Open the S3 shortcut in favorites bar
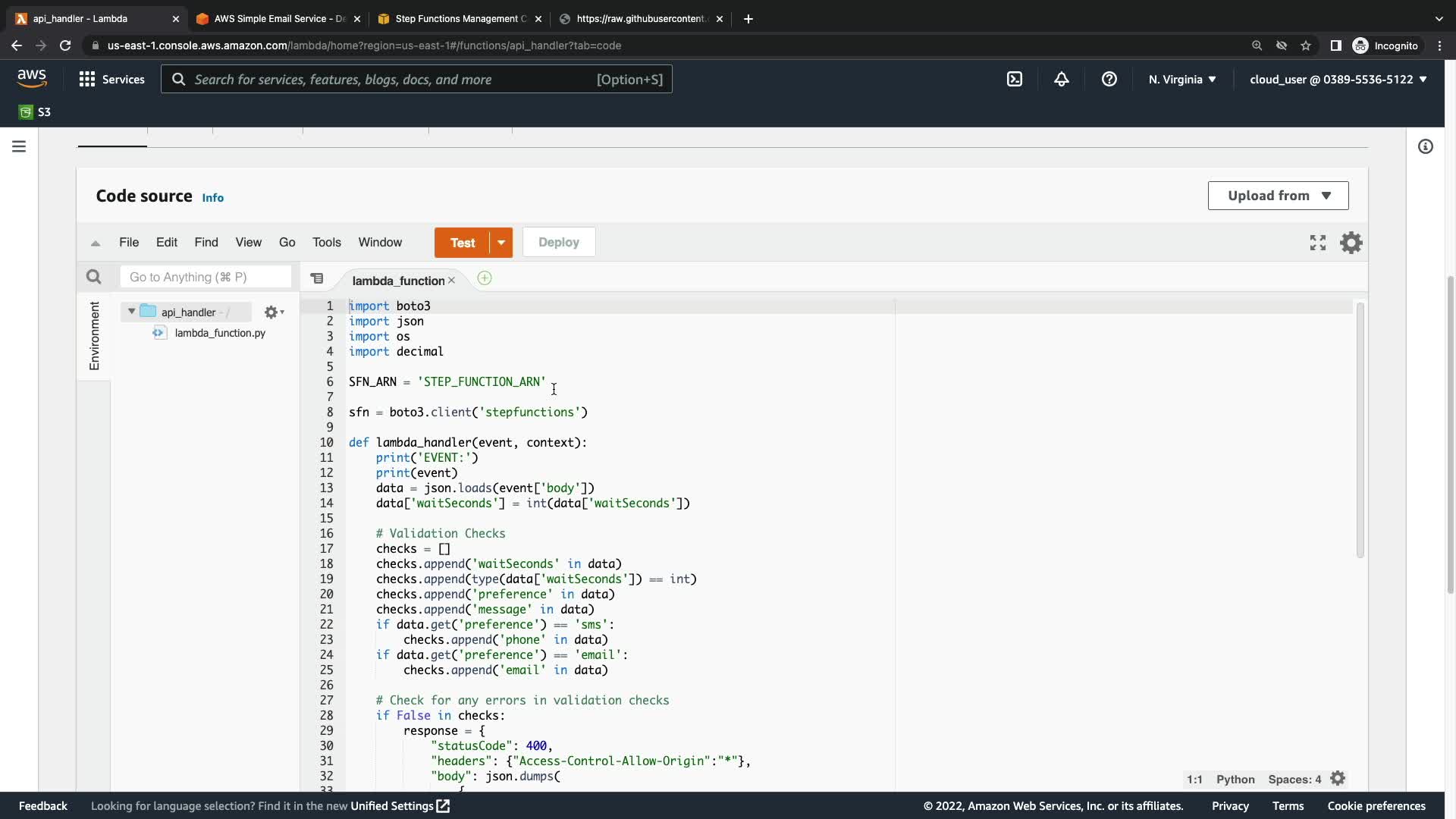The image size is (1456, 819). (35, 112)
